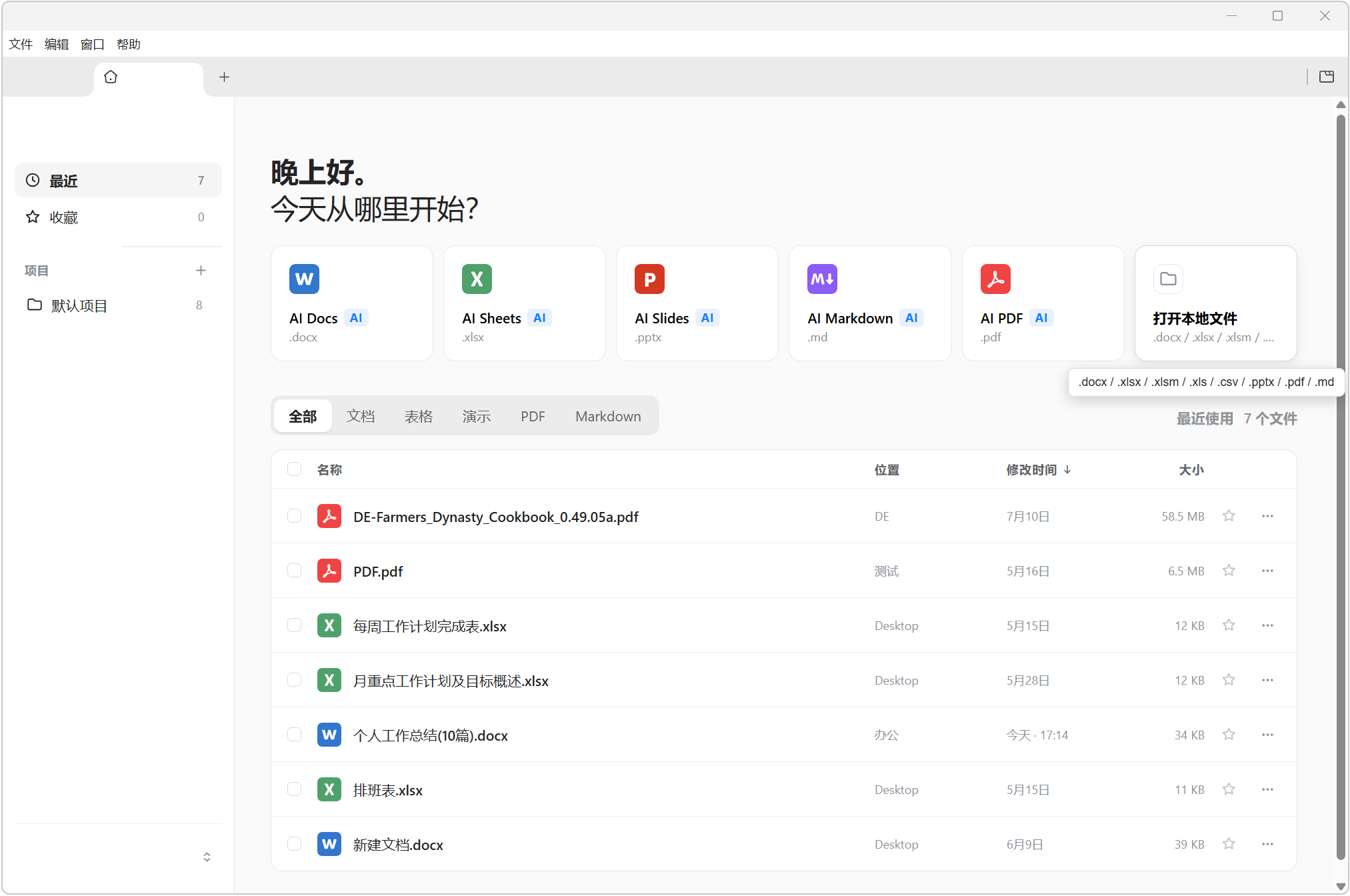
Task: Open the AI Slides PowerPoint icon card
Action: pyautogui.click(x=649, y=279)
